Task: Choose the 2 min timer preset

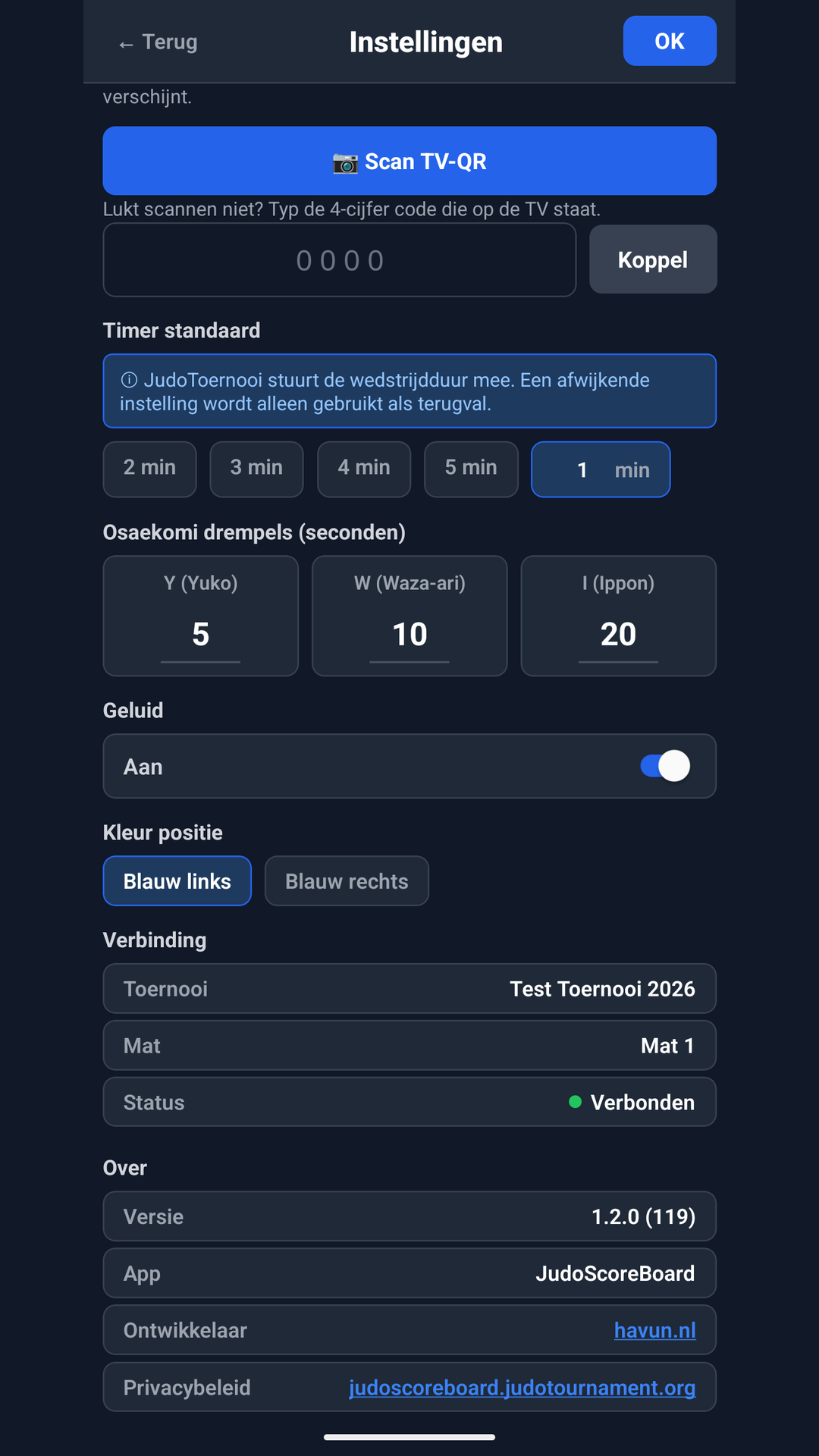Action: [149, 469]
